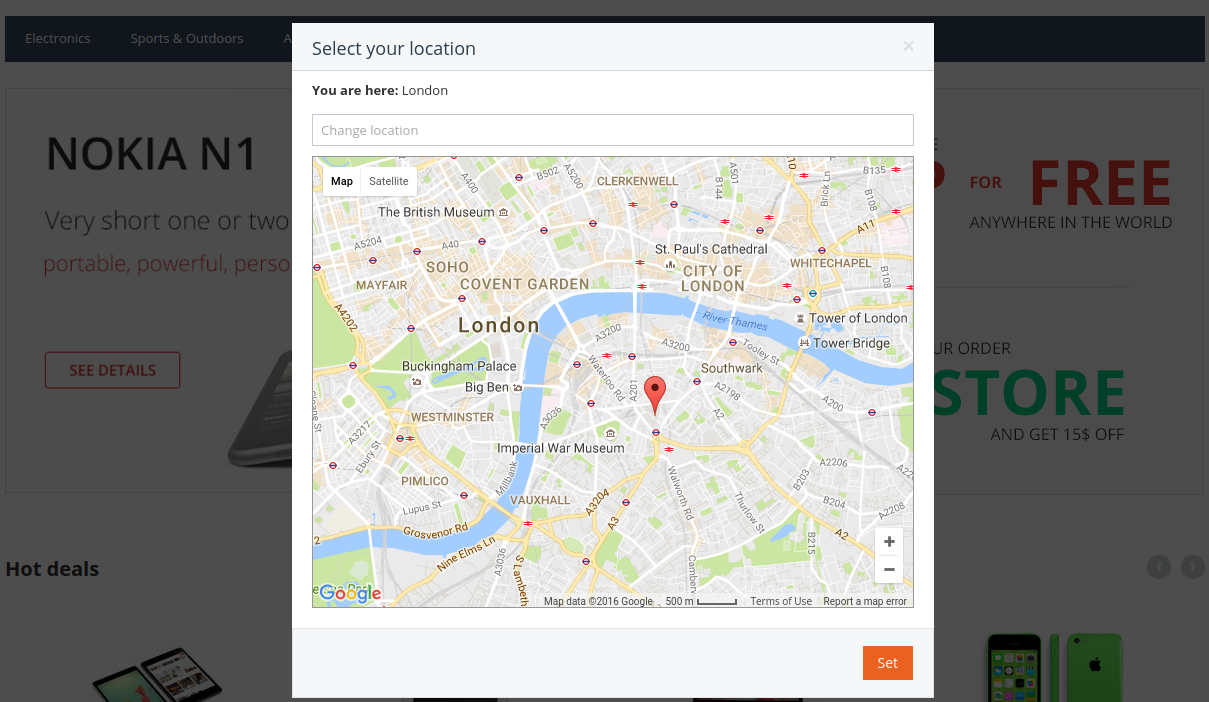The height and width of the screenshot is (702, 1209).
Task: Click the Southwark label on the map
Action: pos(732,368)
